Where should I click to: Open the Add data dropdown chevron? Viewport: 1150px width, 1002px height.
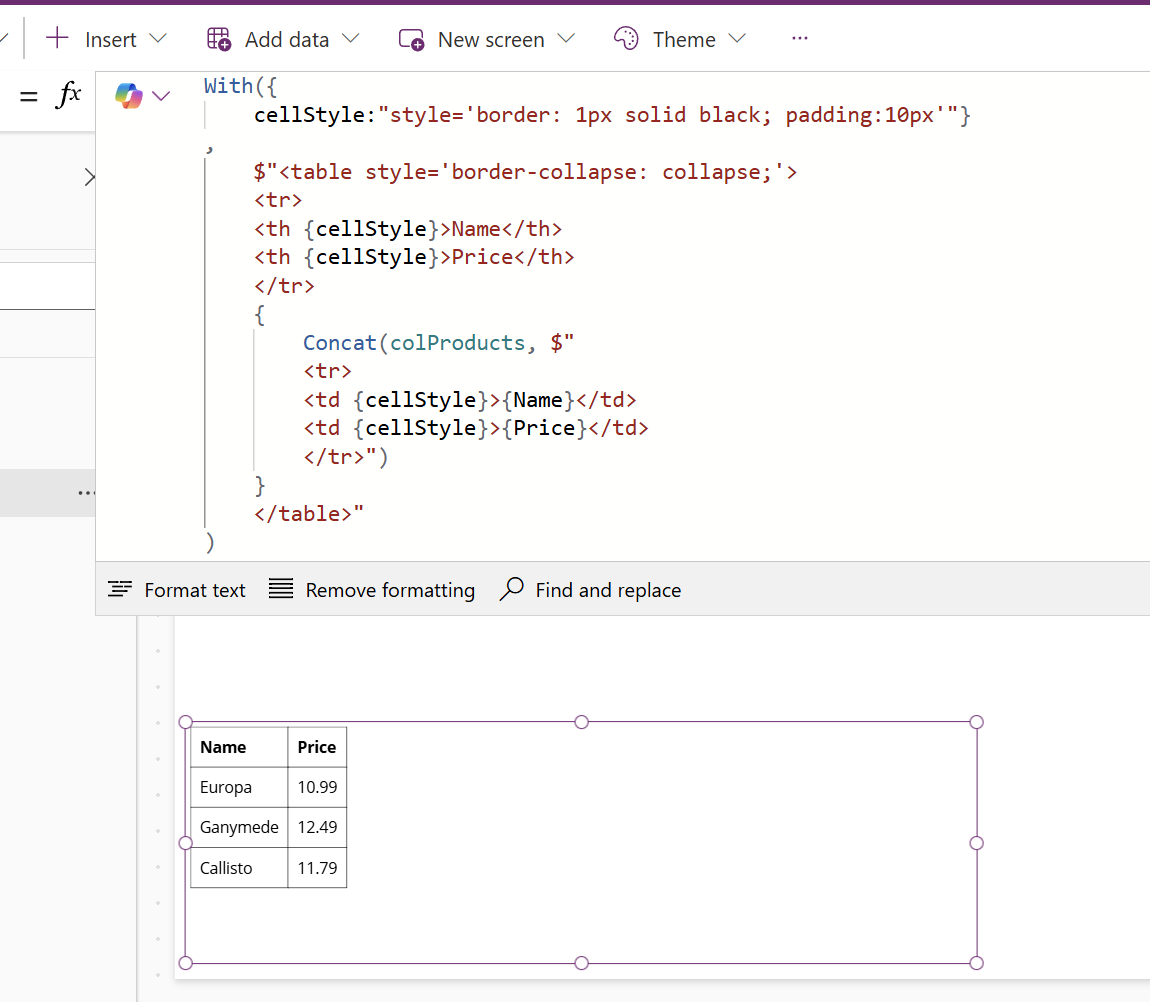(x=351, y=38)
